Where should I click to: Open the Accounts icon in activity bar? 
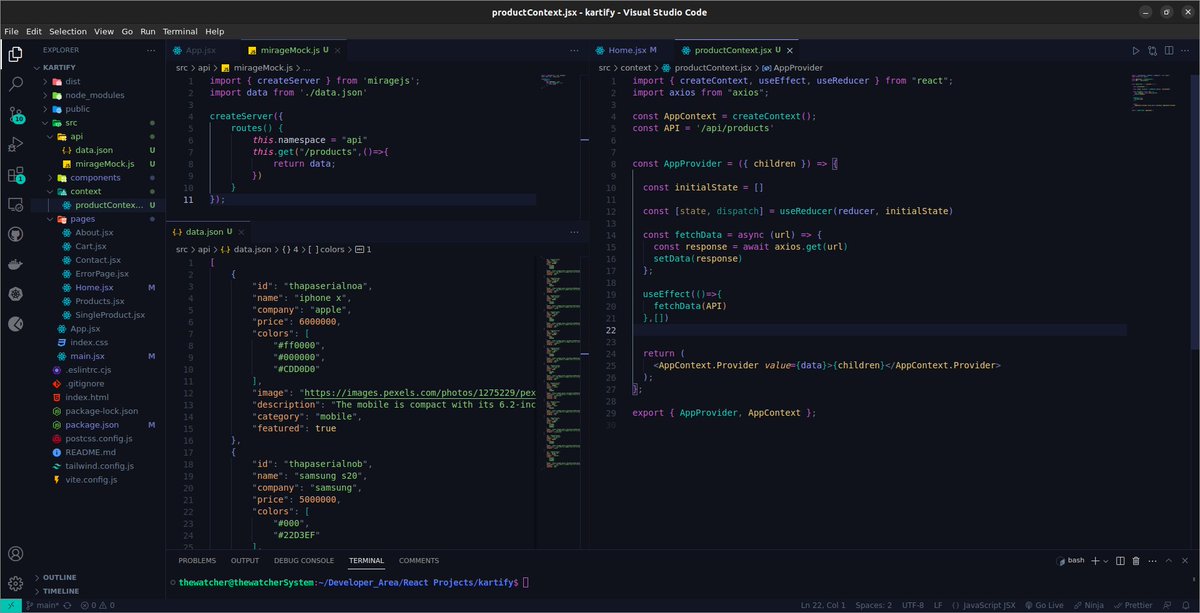click(x=15, y=553)
